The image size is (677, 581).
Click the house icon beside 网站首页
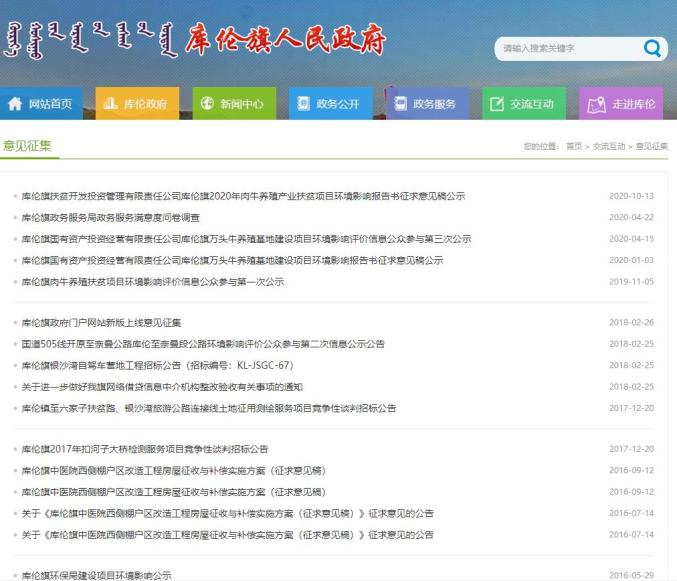pyautogui.click(x=16, y=104)
